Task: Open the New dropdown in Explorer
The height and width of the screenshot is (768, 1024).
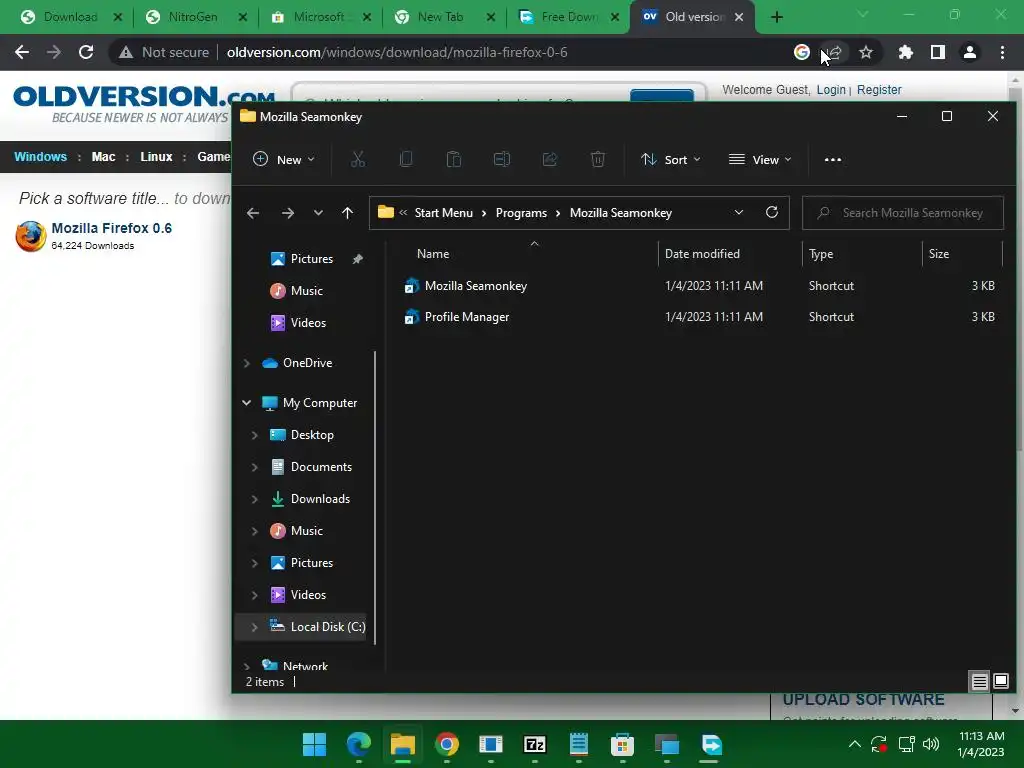Action: tap(284, 159)
